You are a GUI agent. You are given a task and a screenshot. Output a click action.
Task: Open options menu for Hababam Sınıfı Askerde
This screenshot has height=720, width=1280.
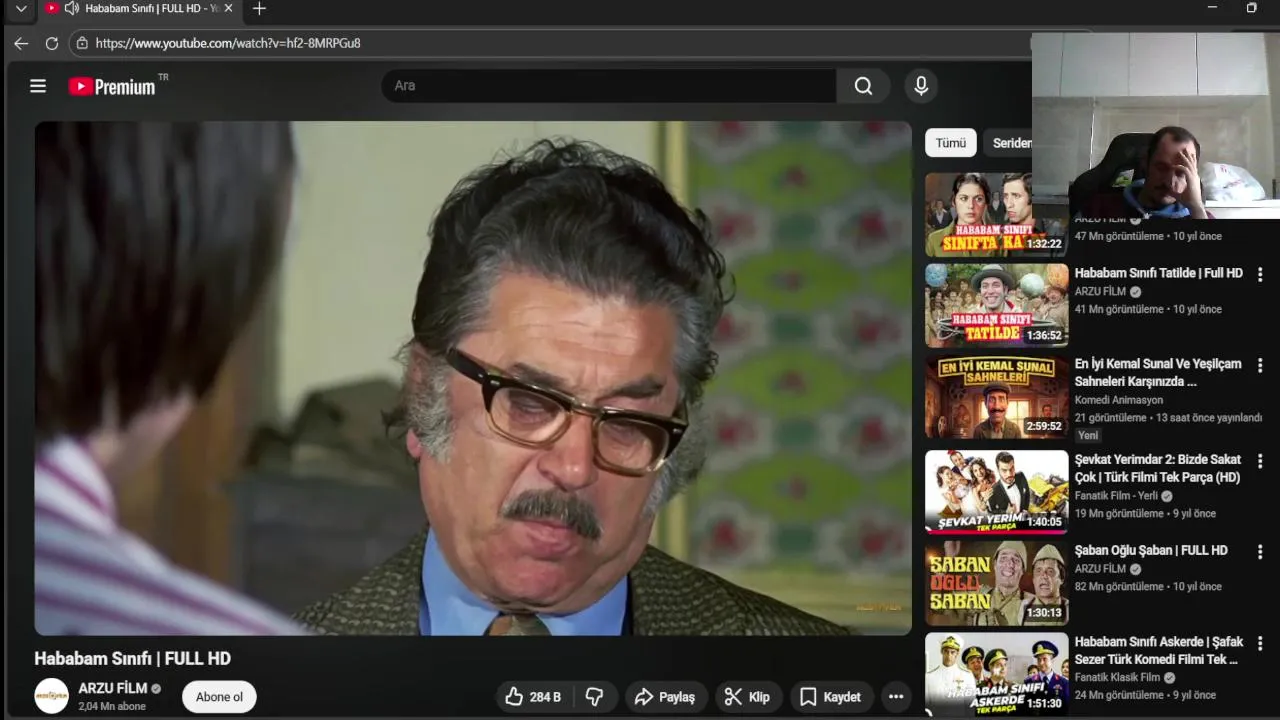coord(1260,644)
